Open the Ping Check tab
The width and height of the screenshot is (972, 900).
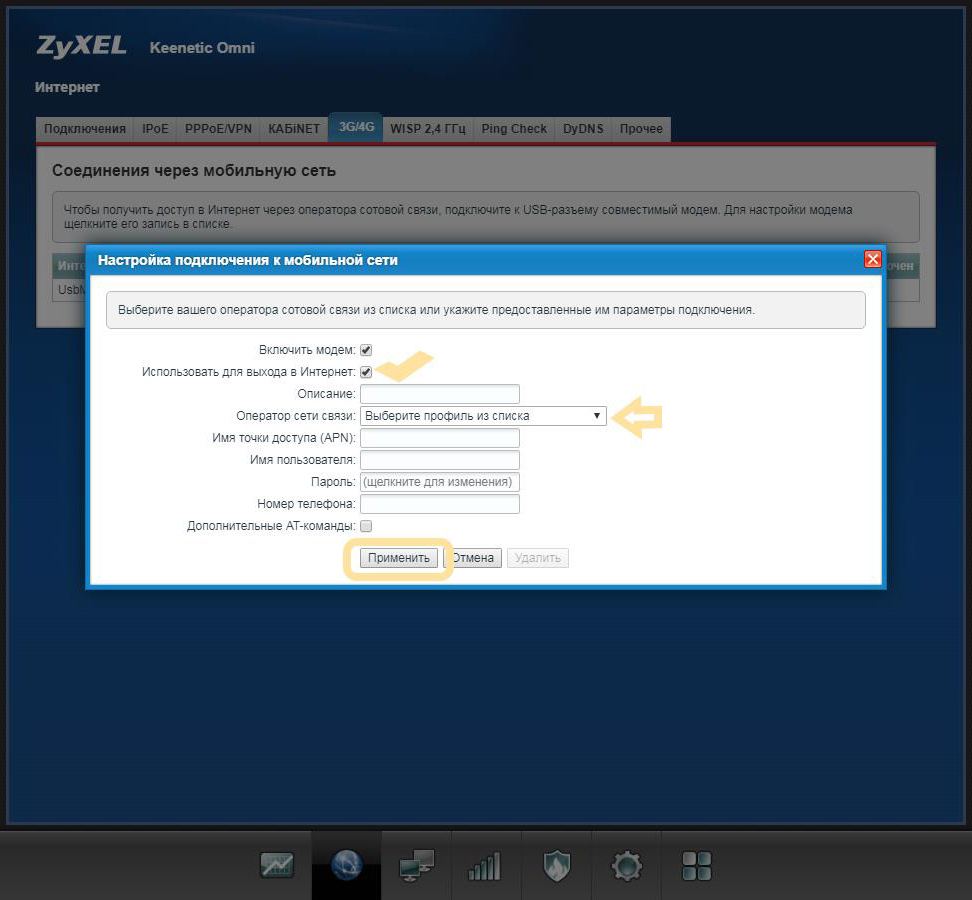click(514, 129)
